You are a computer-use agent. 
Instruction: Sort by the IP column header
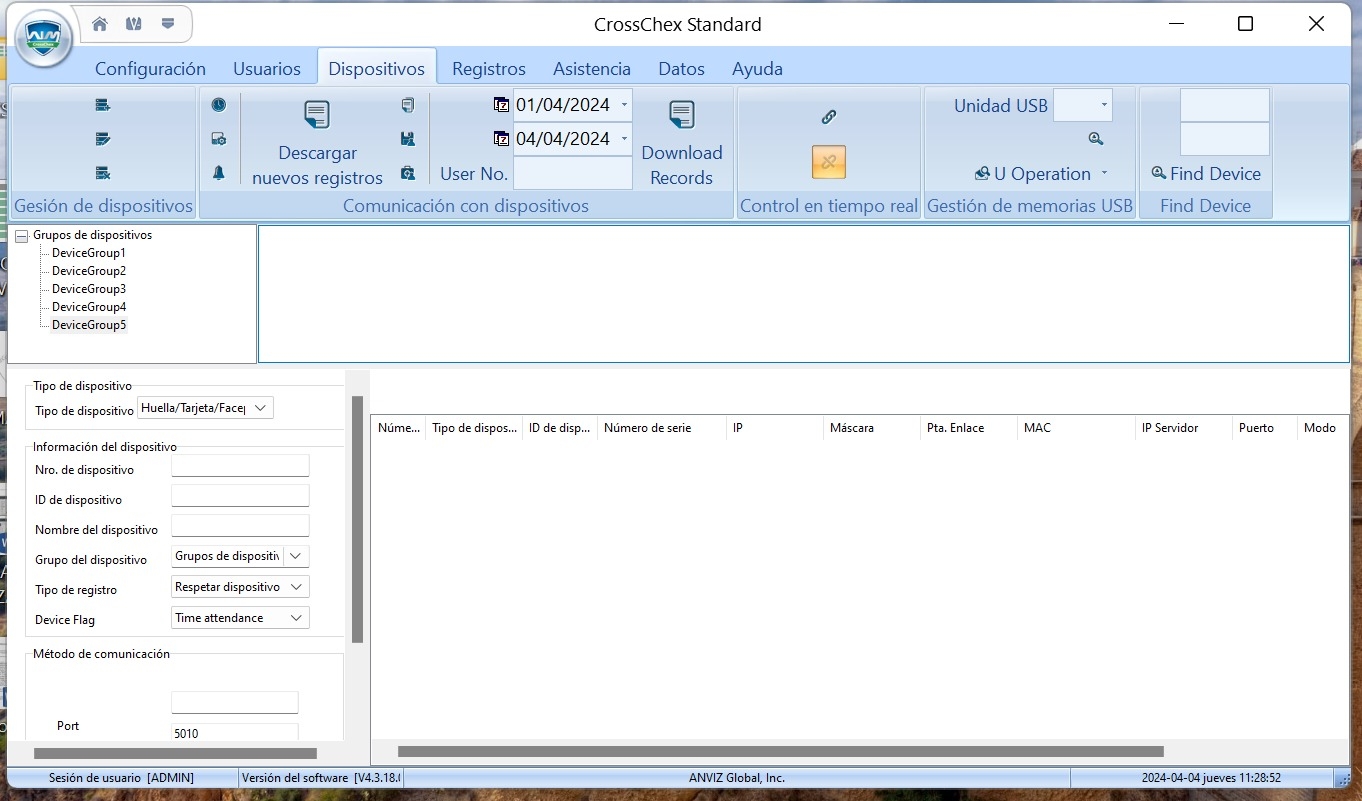pyautogui.click(x=775, y=428)
